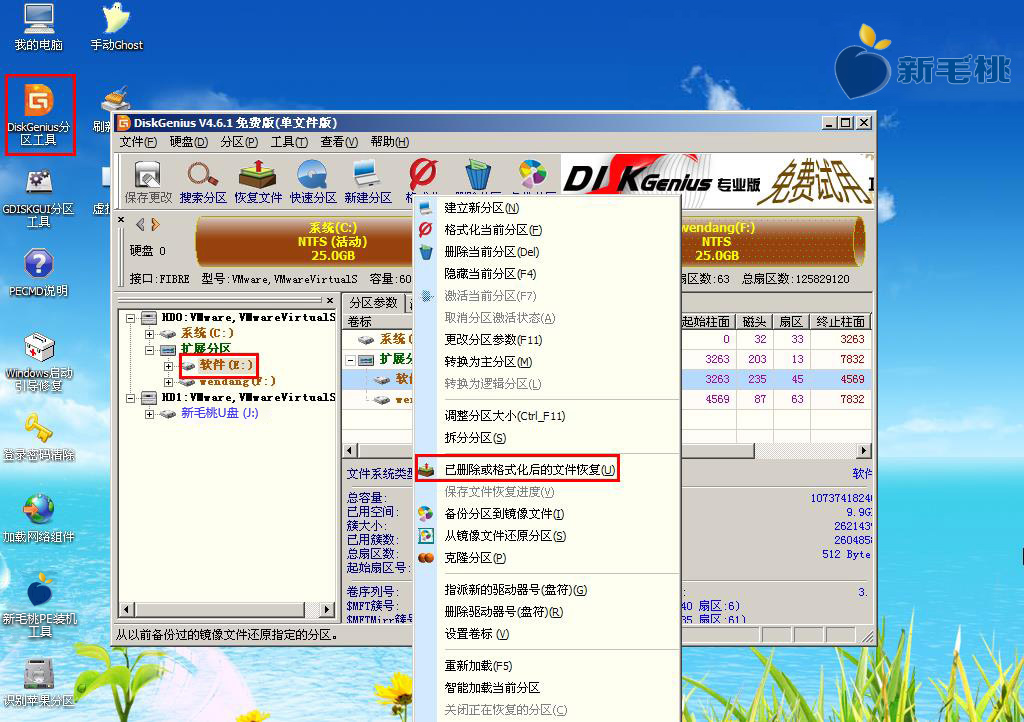Choose 重新加载(F5) from the context menu
This screenshot has width=1024, height=722.
[547, 666]
